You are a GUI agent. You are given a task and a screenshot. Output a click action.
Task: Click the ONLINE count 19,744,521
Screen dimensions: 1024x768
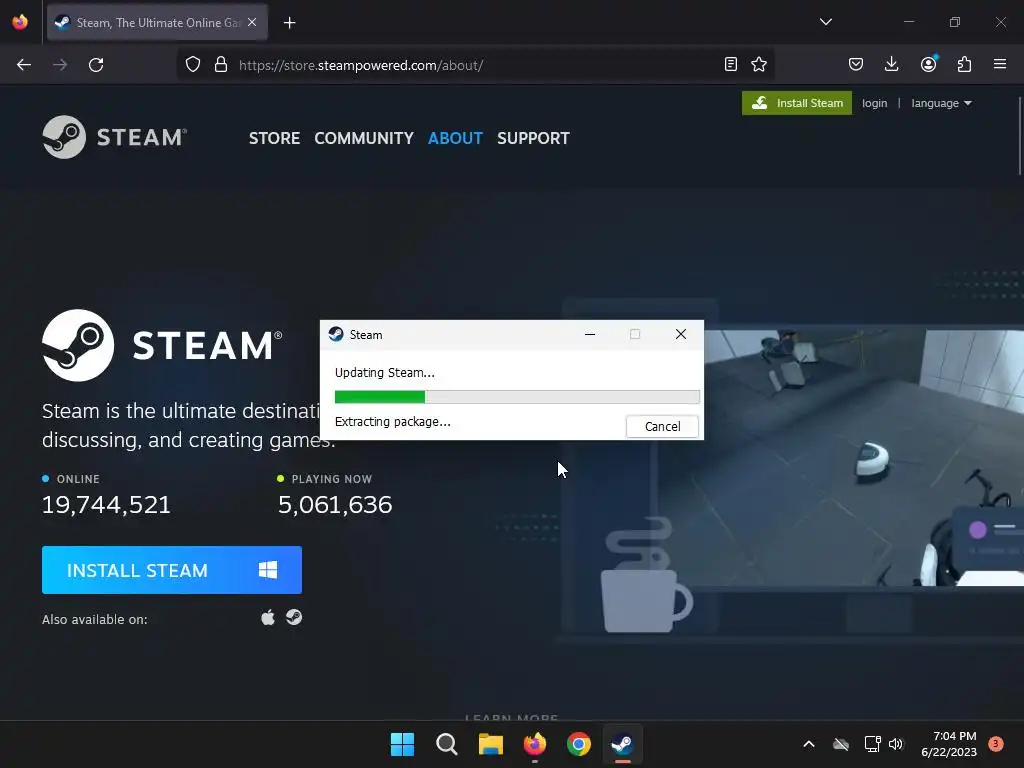[x=106, y=505]
